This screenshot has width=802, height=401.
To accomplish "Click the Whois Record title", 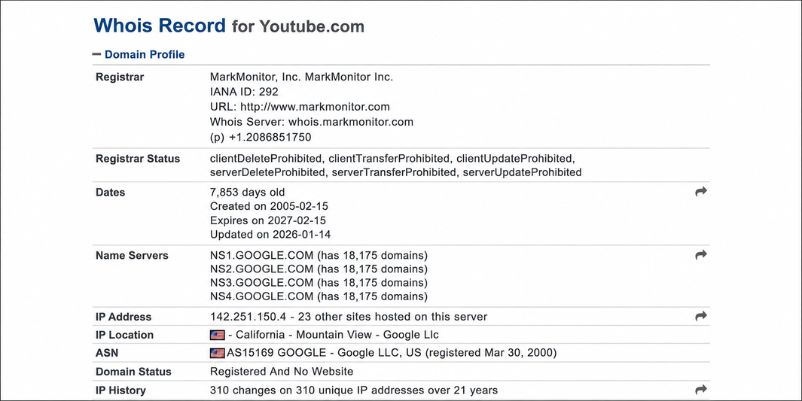I will coord(159,26).
